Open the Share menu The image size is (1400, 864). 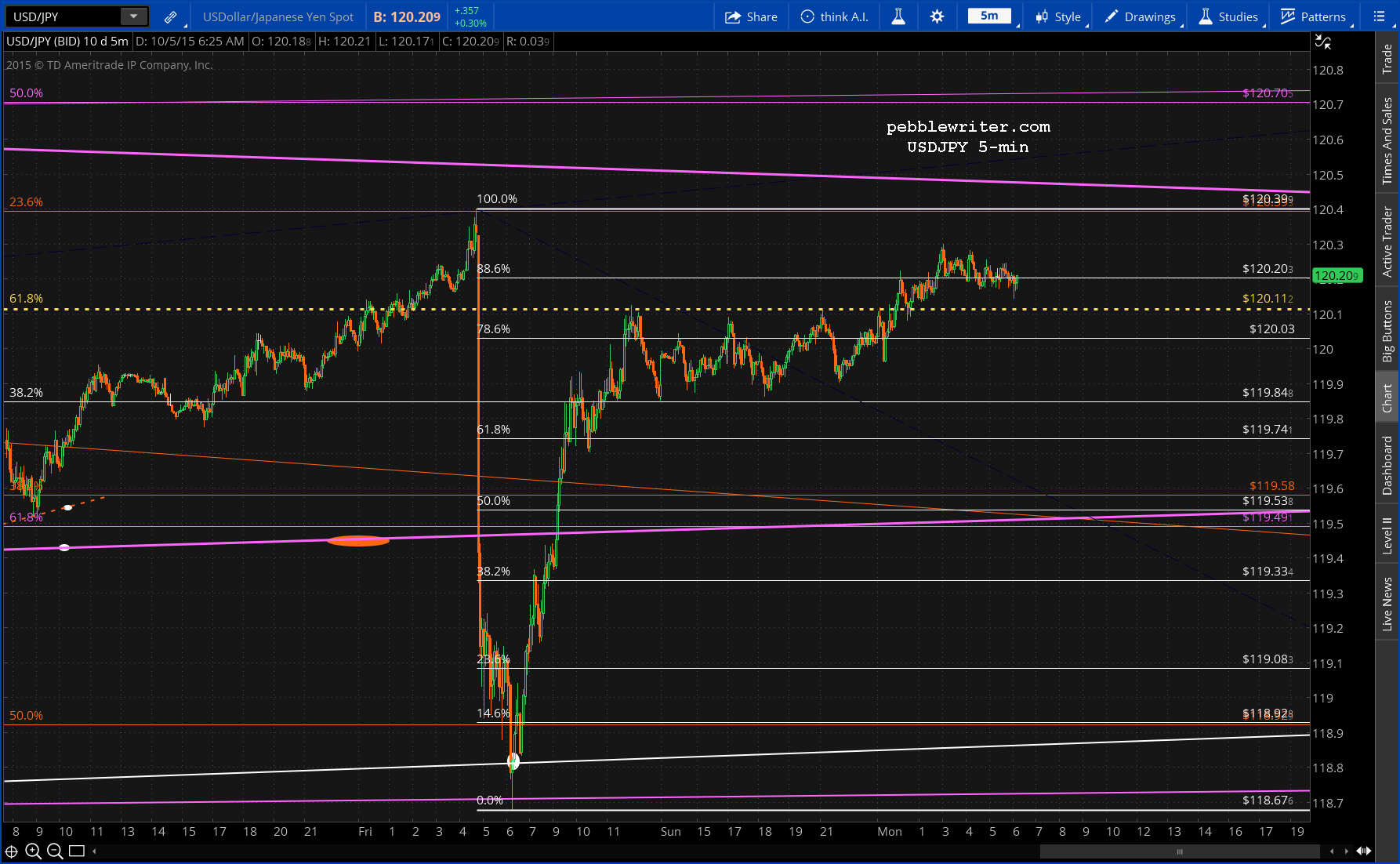[x=751, y=16]
